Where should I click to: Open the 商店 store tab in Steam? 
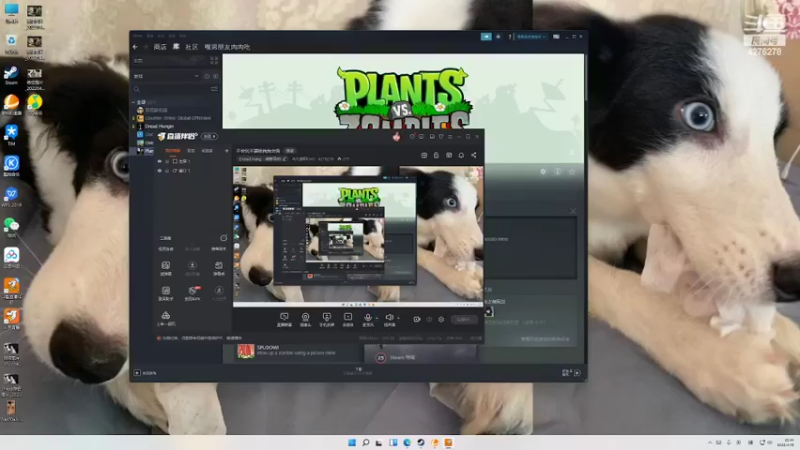[x=160, y=47]
